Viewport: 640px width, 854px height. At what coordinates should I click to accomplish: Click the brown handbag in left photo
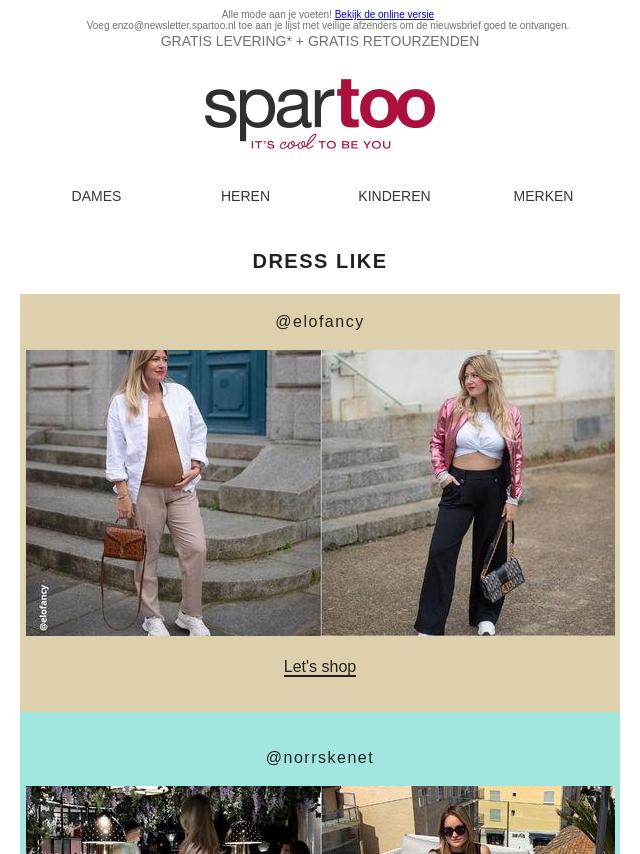pos(125,542)
